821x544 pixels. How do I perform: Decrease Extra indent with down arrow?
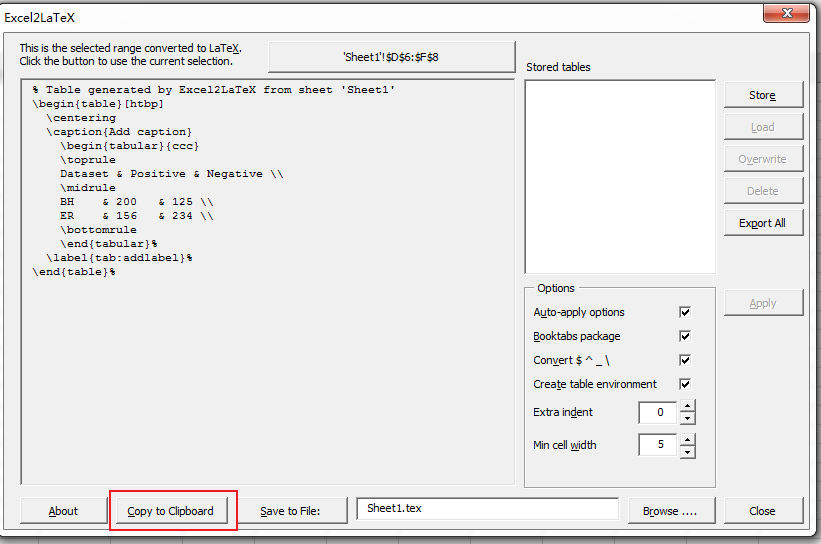tap(687, 418)
